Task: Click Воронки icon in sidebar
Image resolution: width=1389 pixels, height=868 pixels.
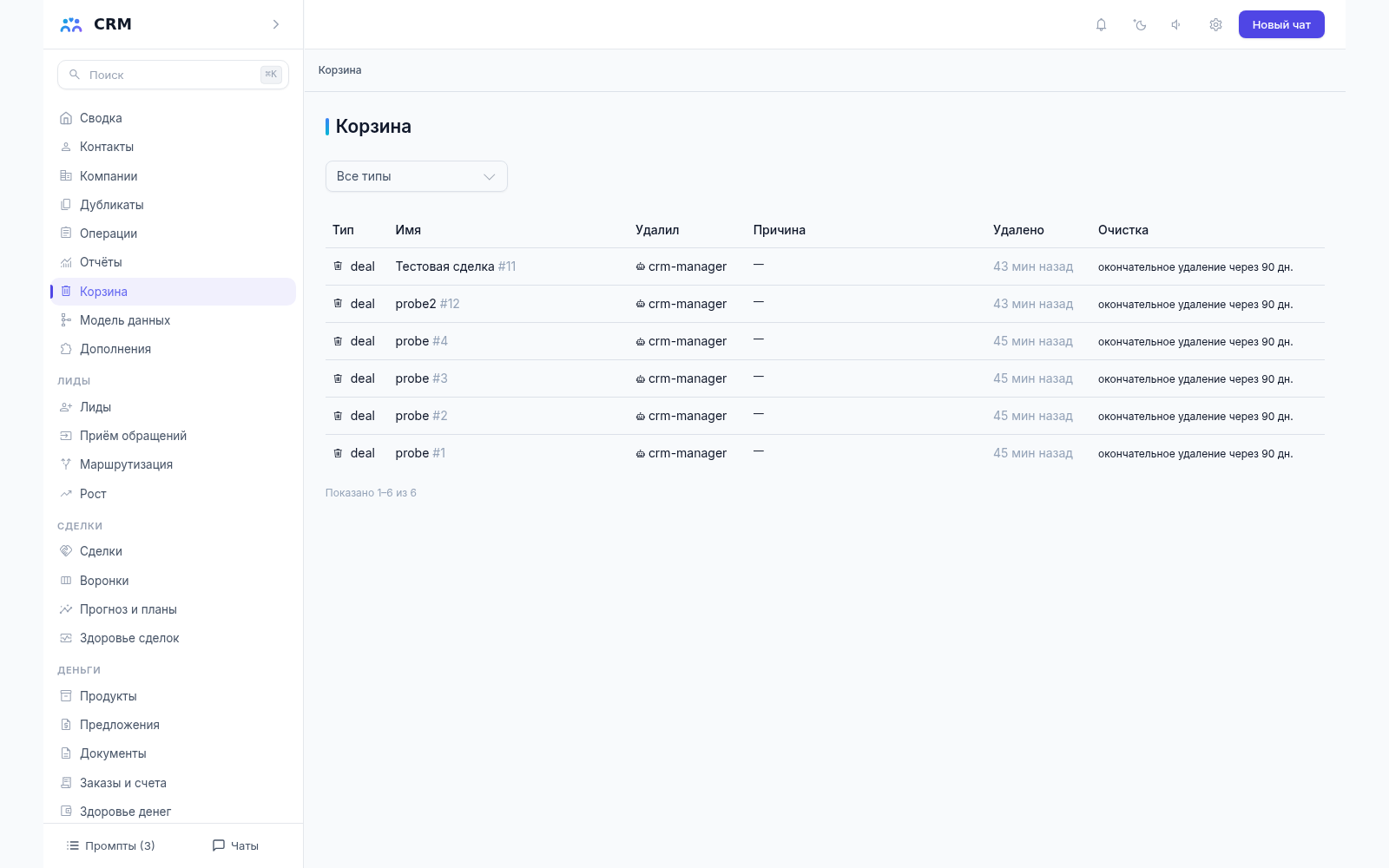Action: click(x=66, y=581)
